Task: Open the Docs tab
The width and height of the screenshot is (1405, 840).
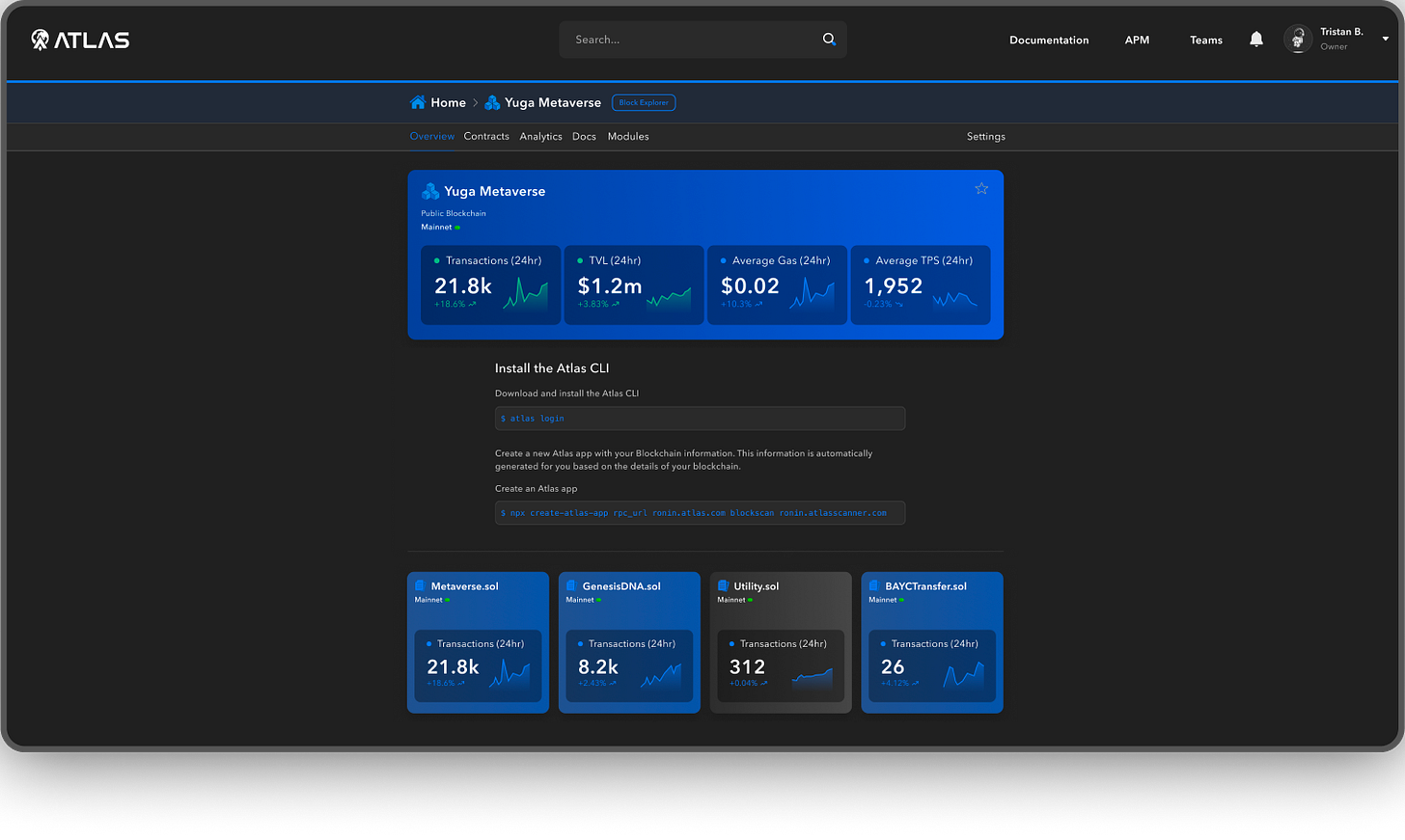Action: [584, 136]
